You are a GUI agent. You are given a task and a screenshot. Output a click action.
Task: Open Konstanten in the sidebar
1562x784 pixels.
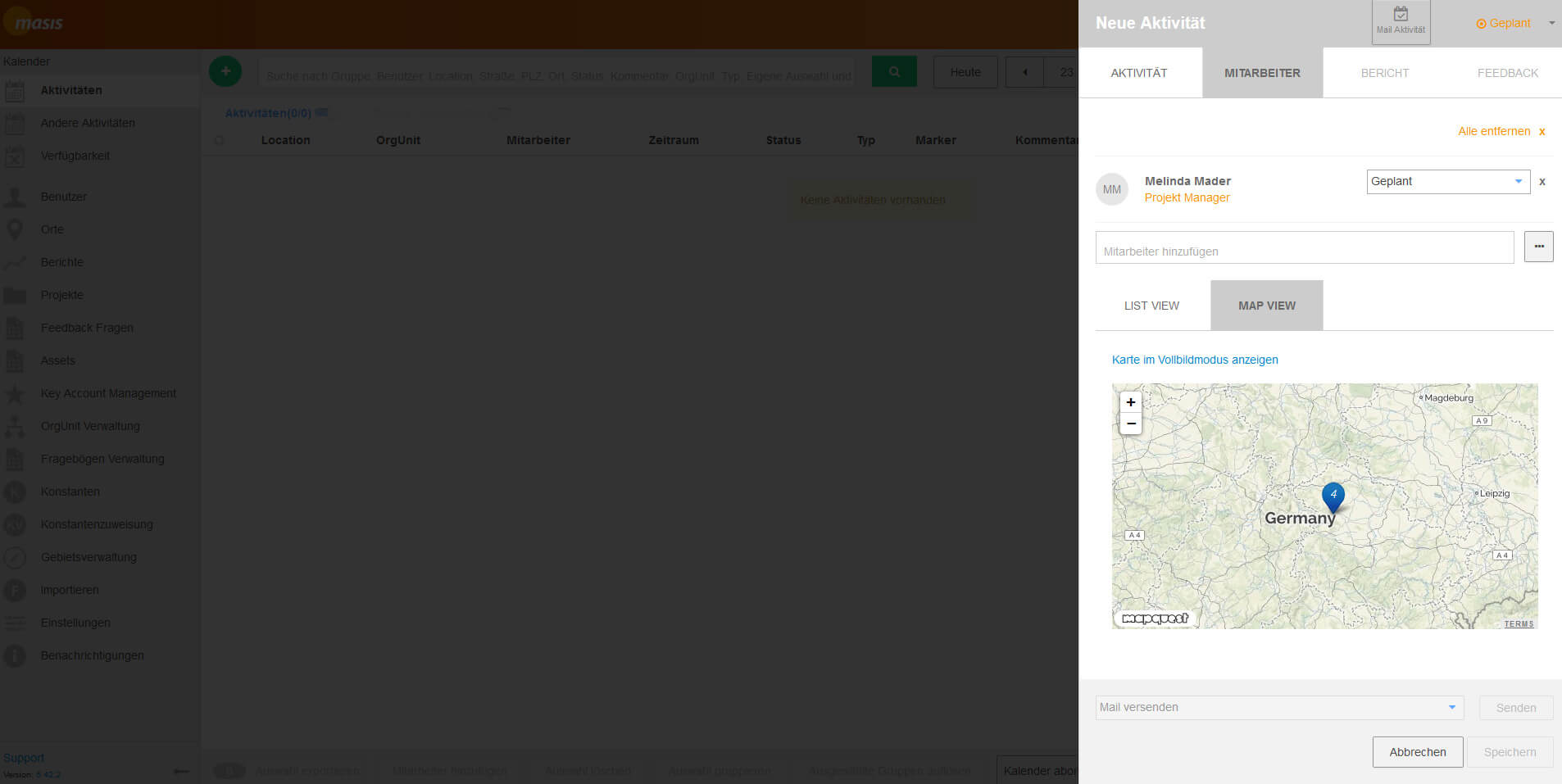100,492
